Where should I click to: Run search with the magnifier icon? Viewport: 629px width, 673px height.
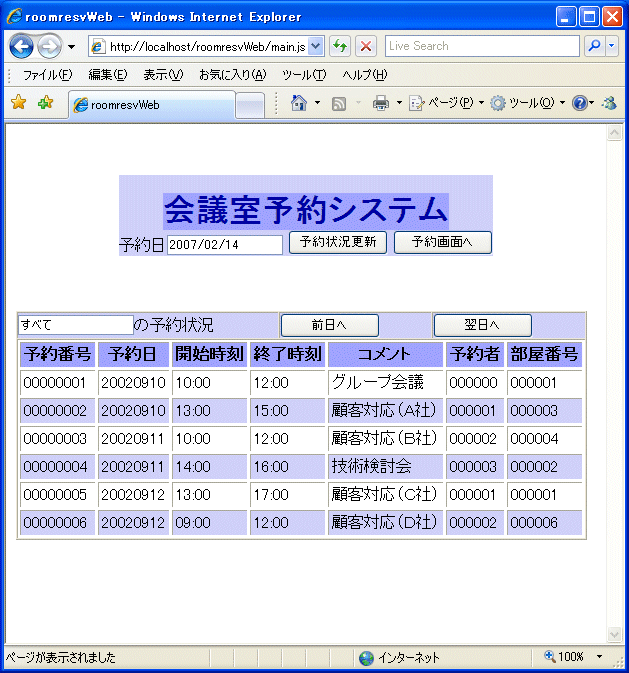click(x=595, y=46)
